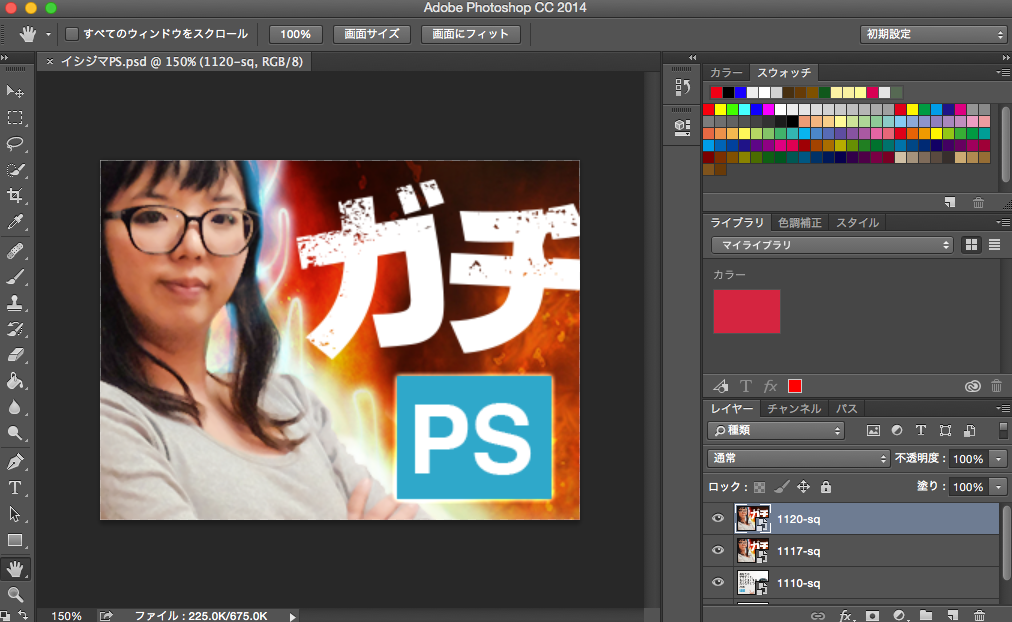Open the 通常 blend mode dropdown
Screen dimensions: 1012x622
point(797,459)
